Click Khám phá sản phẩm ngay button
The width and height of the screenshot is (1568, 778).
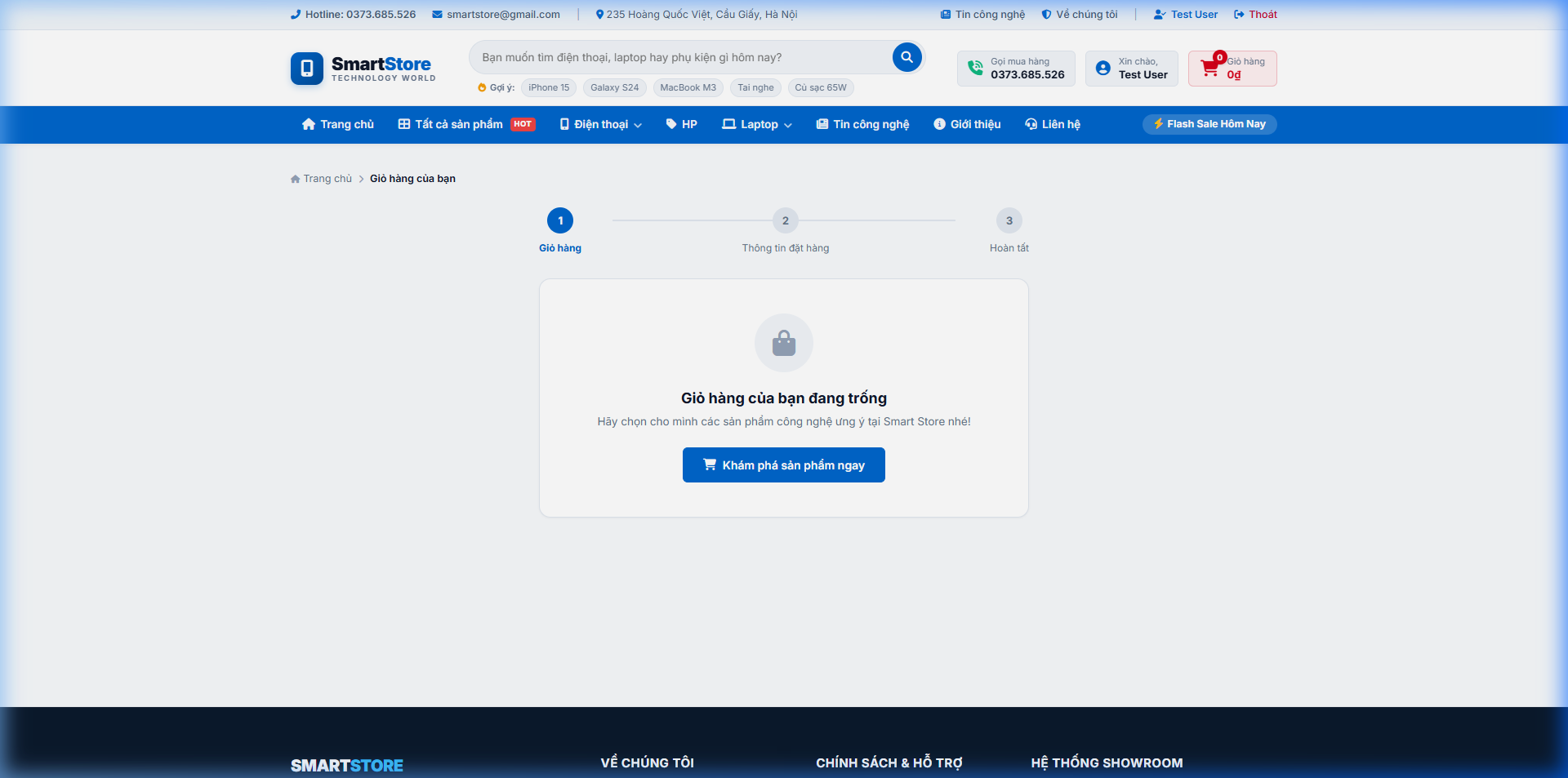tap(784, 465)
